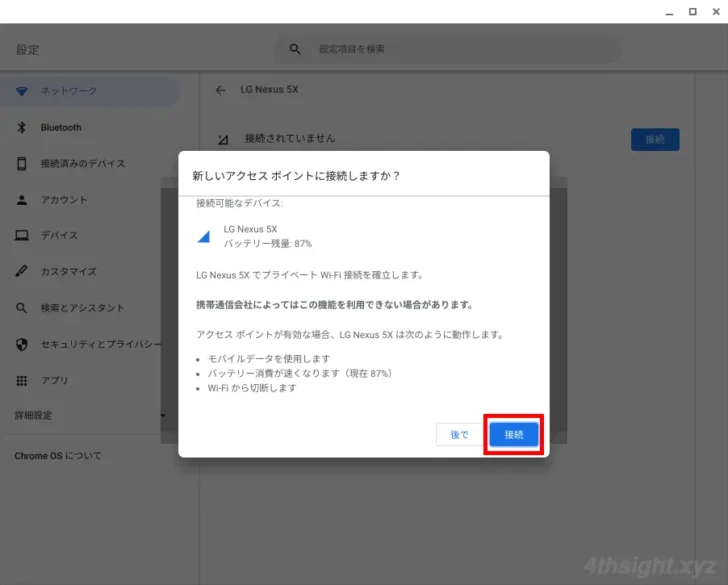Image resolution: width=728 pixels, height=585 pixels.
Task: Click the grid icon for アプリ
Action: [22, 381]
